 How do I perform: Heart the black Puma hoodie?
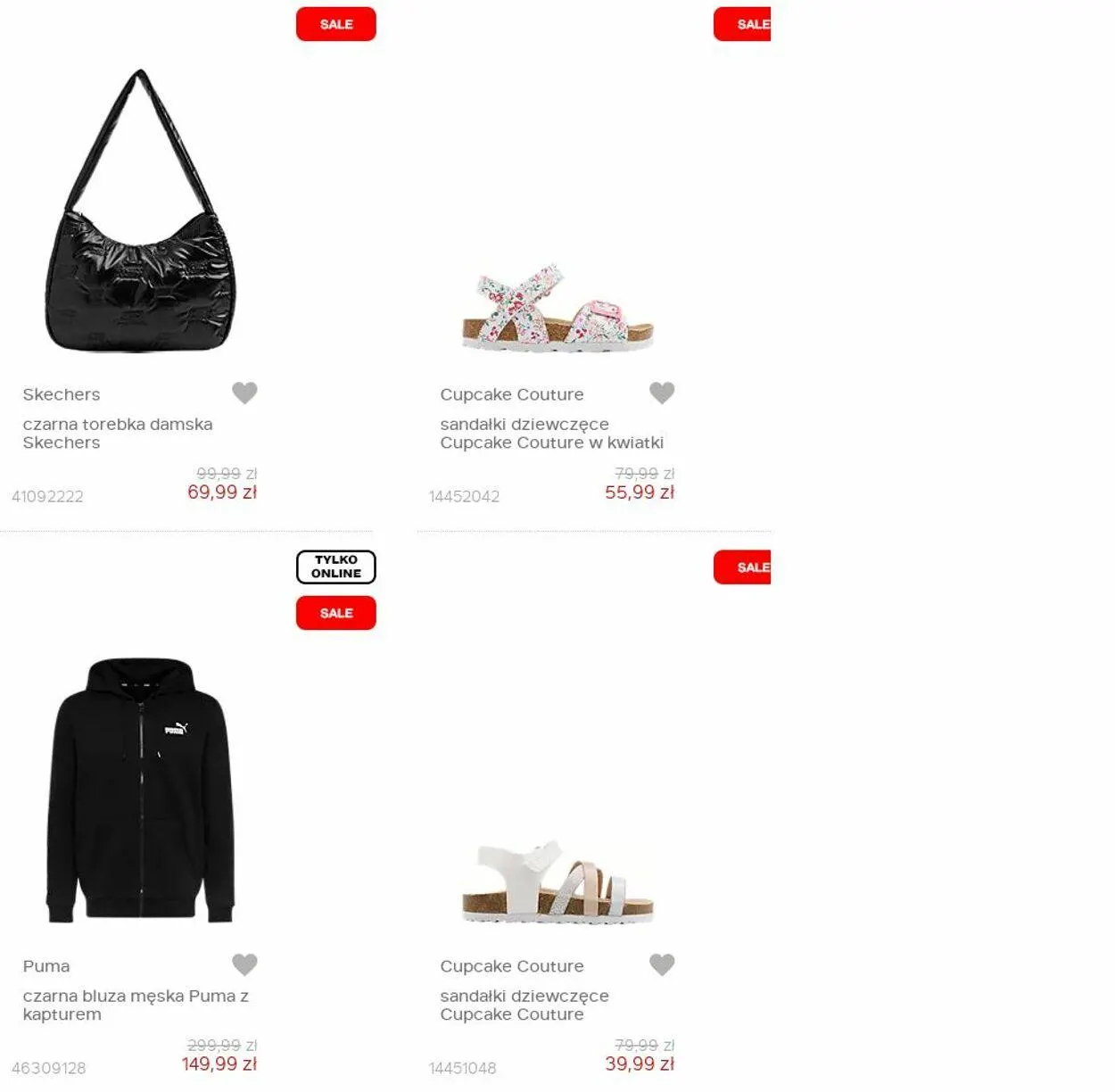tap(244, 964)
